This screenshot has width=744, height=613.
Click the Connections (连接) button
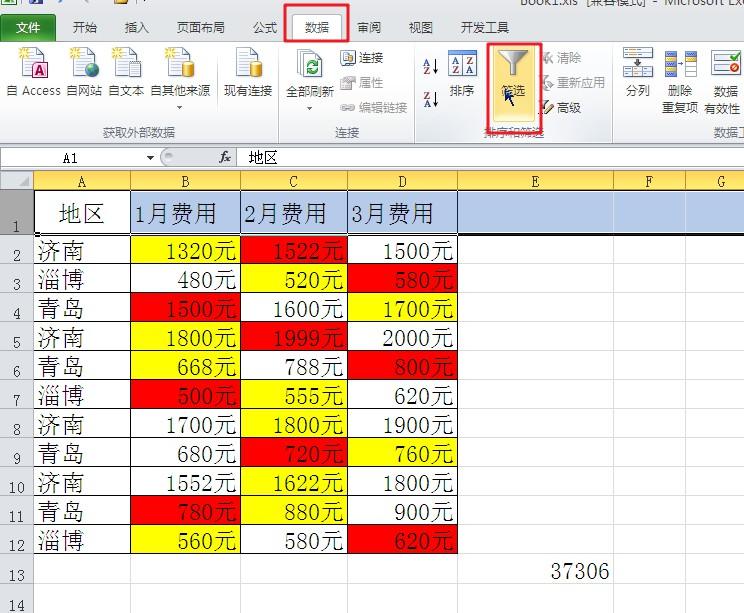point(362,58)
